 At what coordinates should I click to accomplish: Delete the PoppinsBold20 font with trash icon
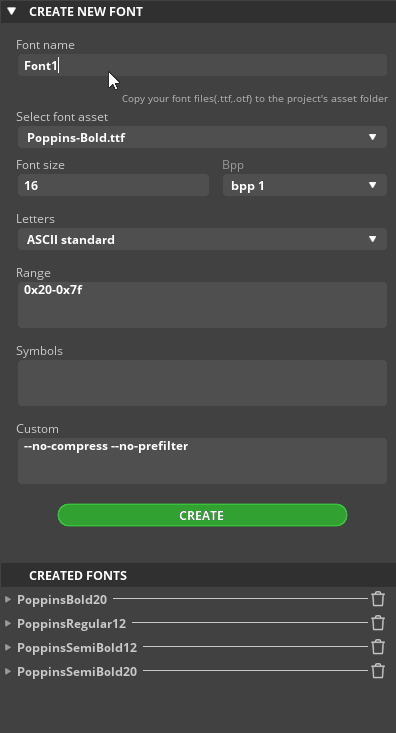point(378,599)
